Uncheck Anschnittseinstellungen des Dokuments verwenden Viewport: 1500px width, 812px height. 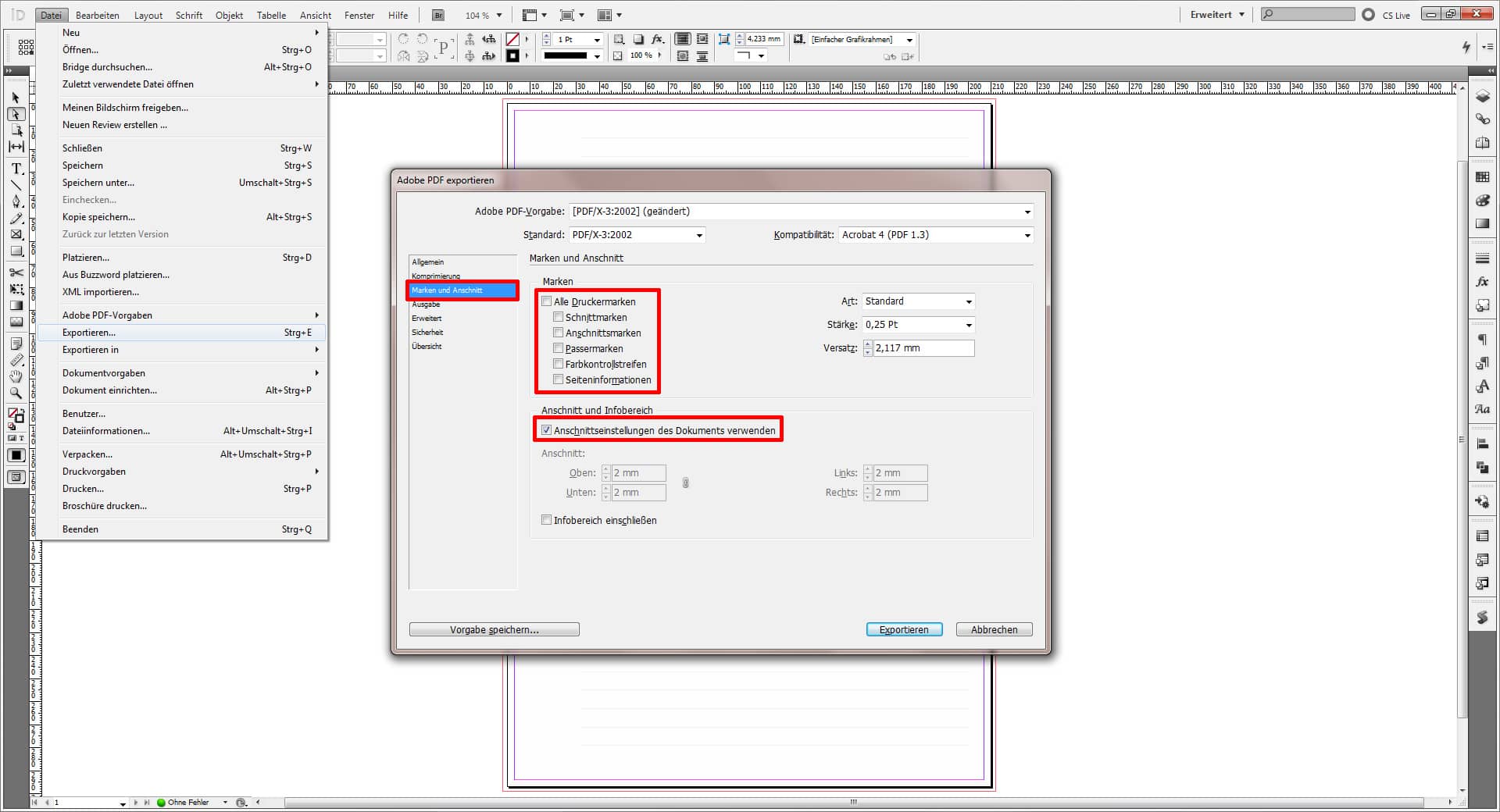coord(546,429)
